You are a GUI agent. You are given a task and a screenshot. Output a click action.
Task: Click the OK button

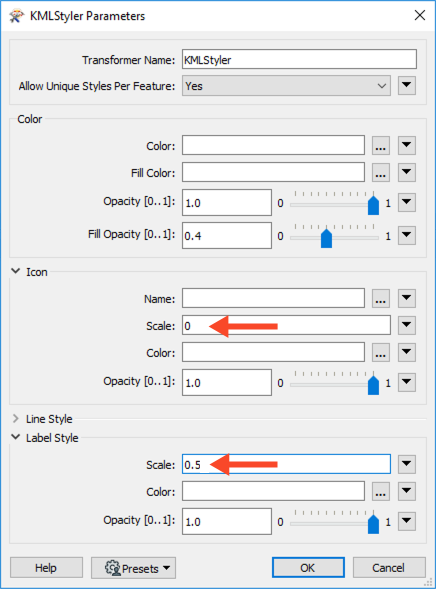pyautogui.click(x=308, y=568)
